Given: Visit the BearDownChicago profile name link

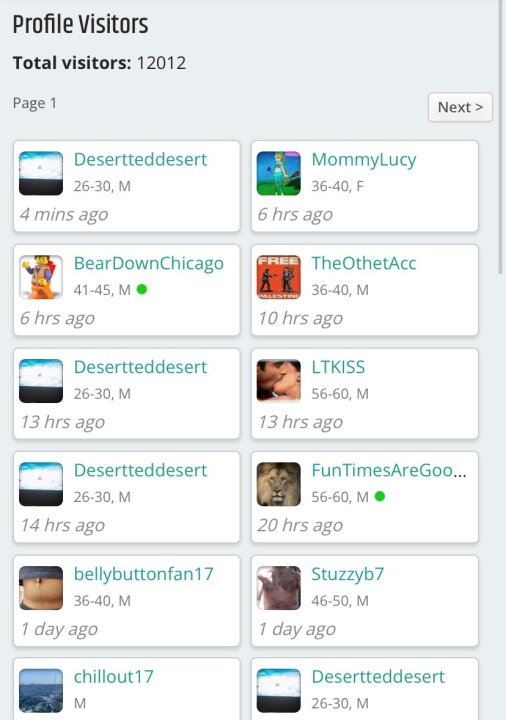Looking at the screenshot, I should [x=149, y=264].
